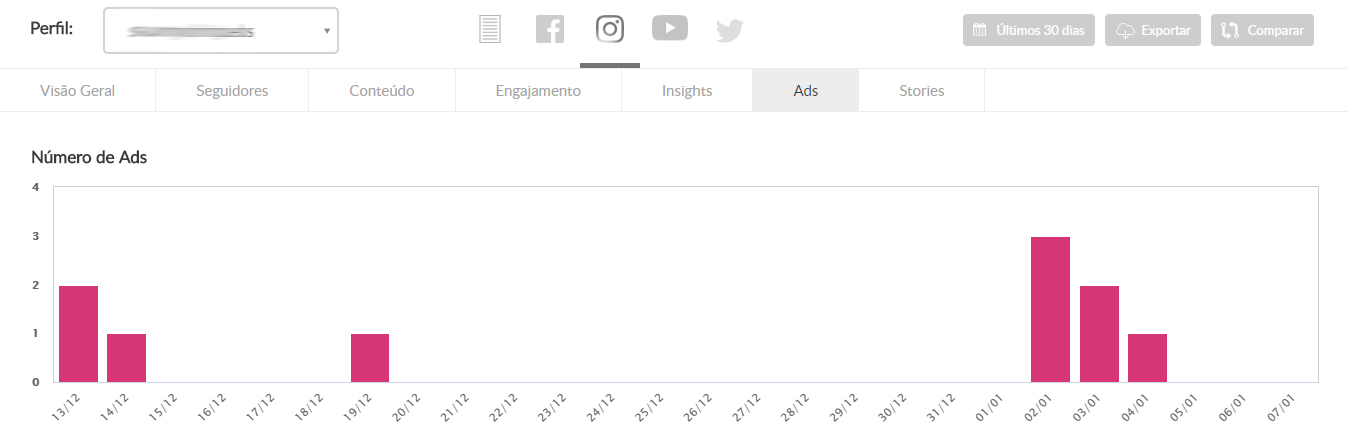Switch to the Twitter network icon
1348x447 pixels.
click(730, 31)
